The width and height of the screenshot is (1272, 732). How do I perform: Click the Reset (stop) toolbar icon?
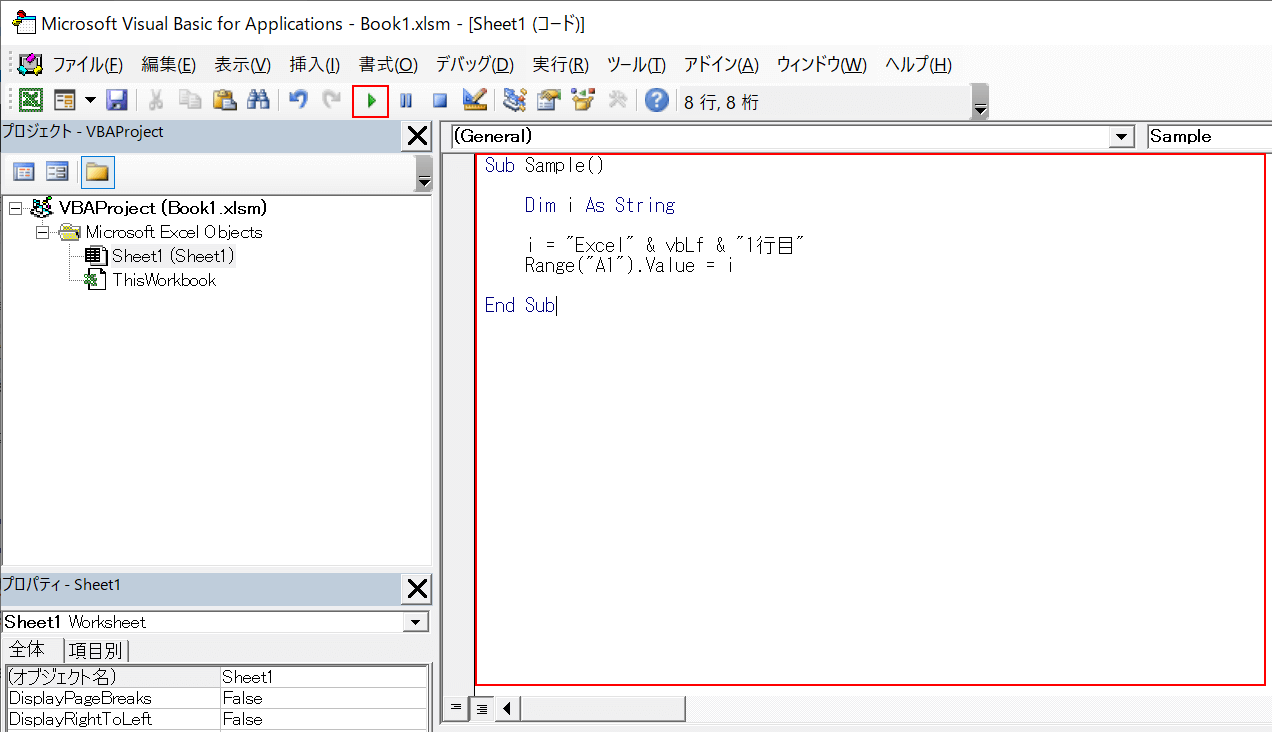point(439,100)
